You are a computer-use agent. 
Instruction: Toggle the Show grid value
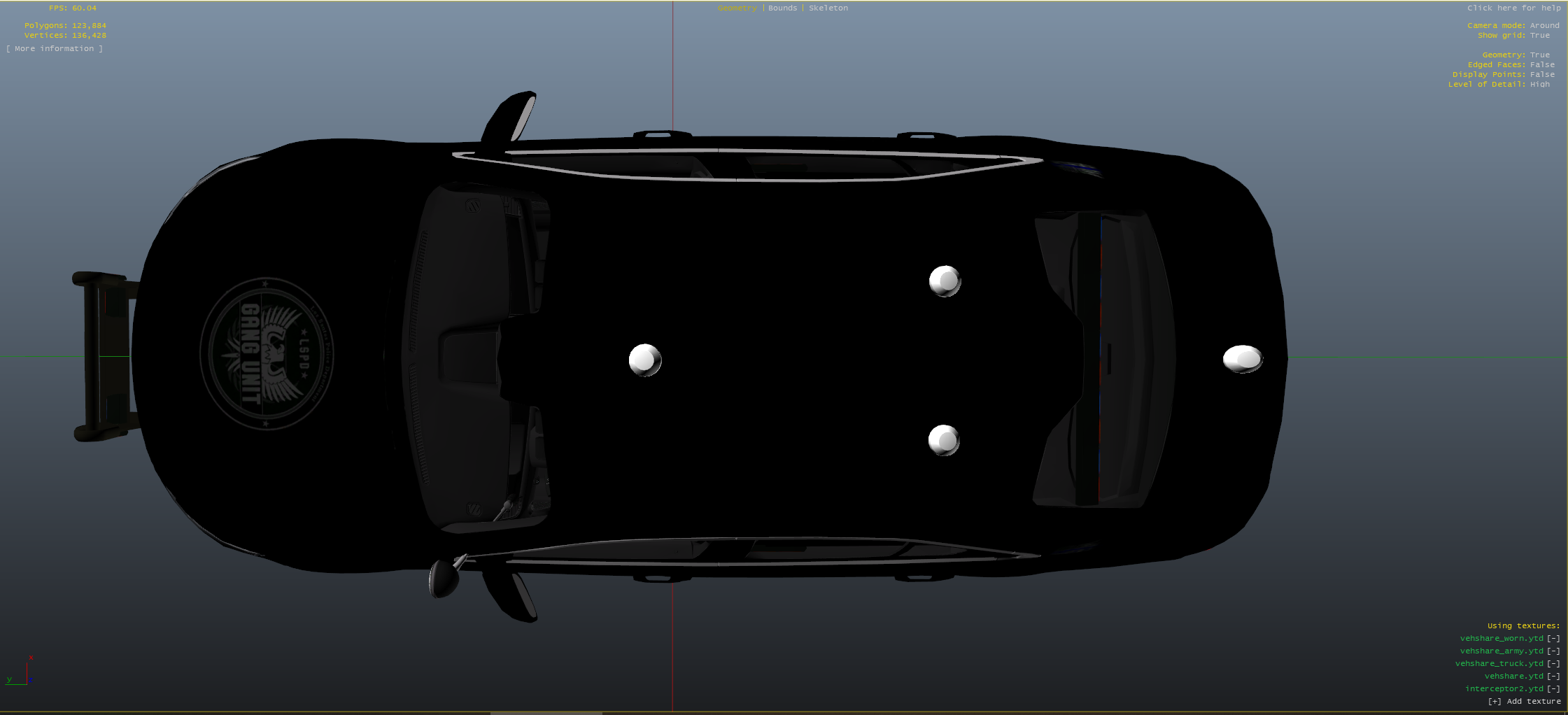click(x=1539, y=35)
